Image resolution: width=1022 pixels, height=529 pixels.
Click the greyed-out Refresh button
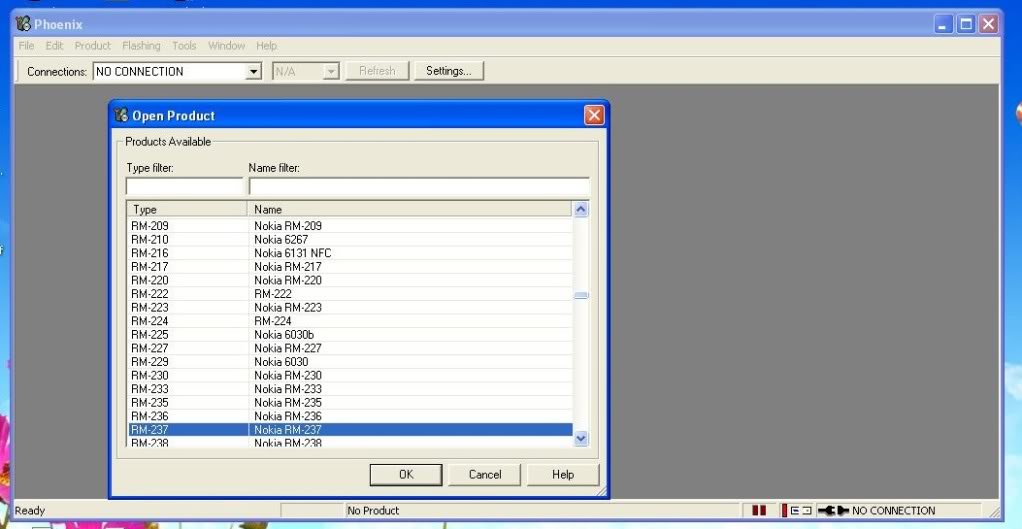point(377,71)
